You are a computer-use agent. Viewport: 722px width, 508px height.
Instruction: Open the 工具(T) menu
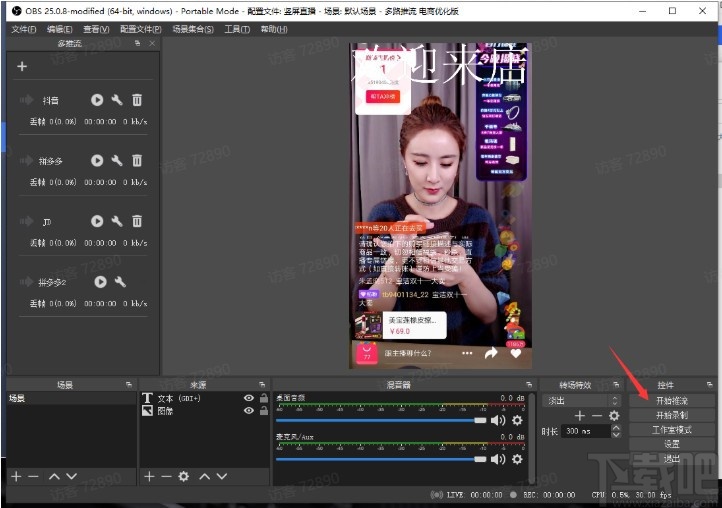coord(237,29)
